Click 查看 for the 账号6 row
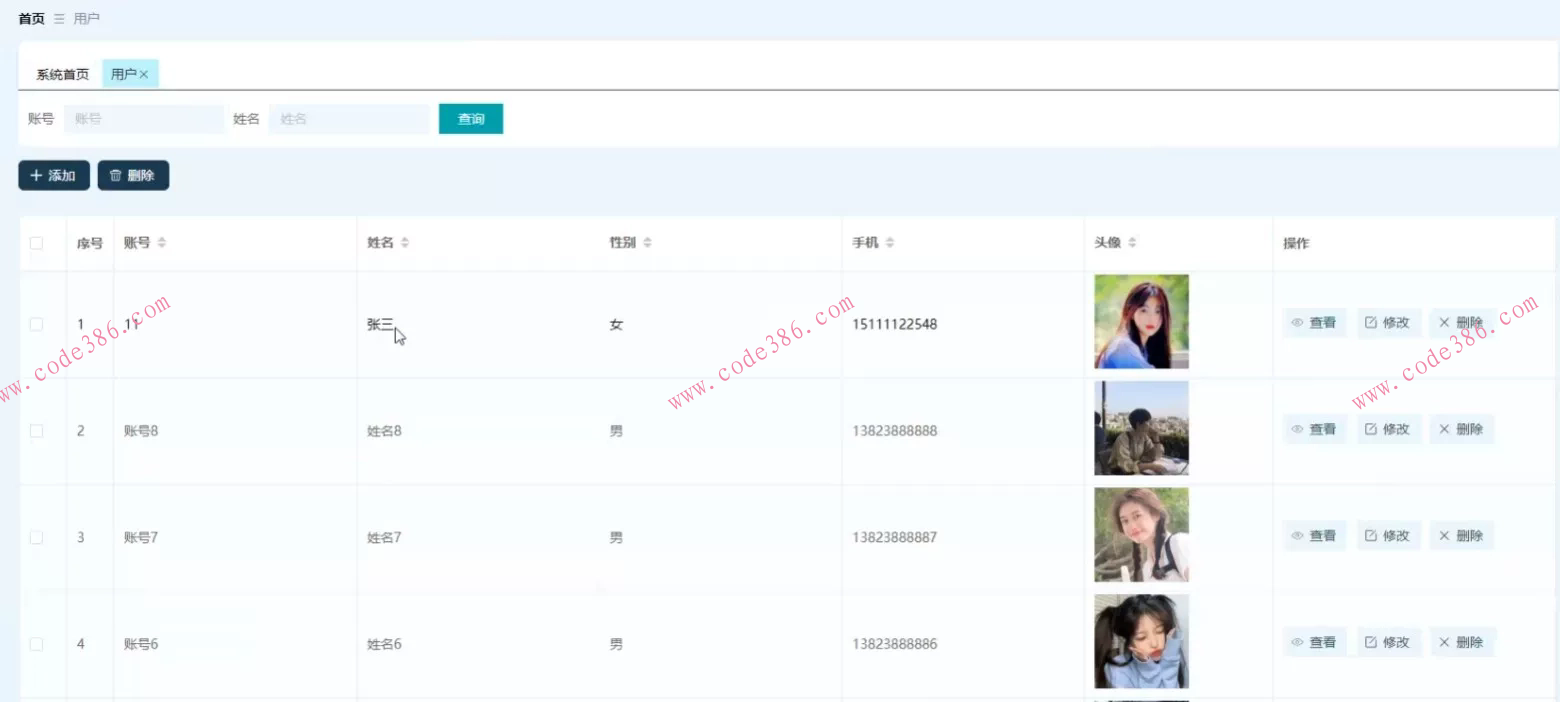Viewport: 1560px width, 702px height. pyautogui.click(x=1315, y=642)
